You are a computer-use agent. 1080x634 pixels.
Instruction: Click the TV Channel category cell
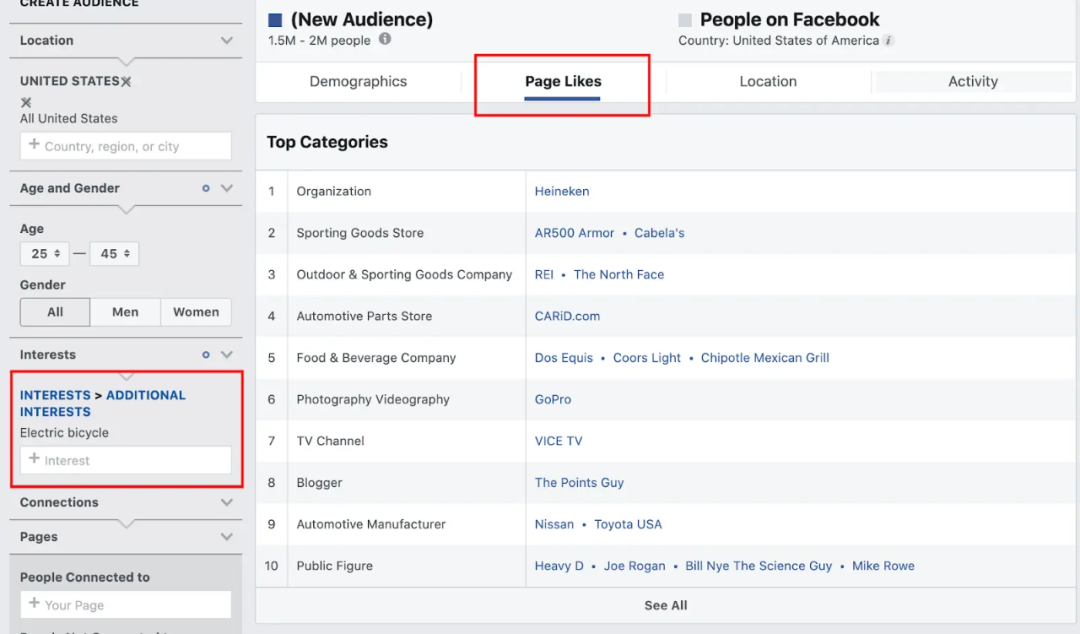pos(407,441)
